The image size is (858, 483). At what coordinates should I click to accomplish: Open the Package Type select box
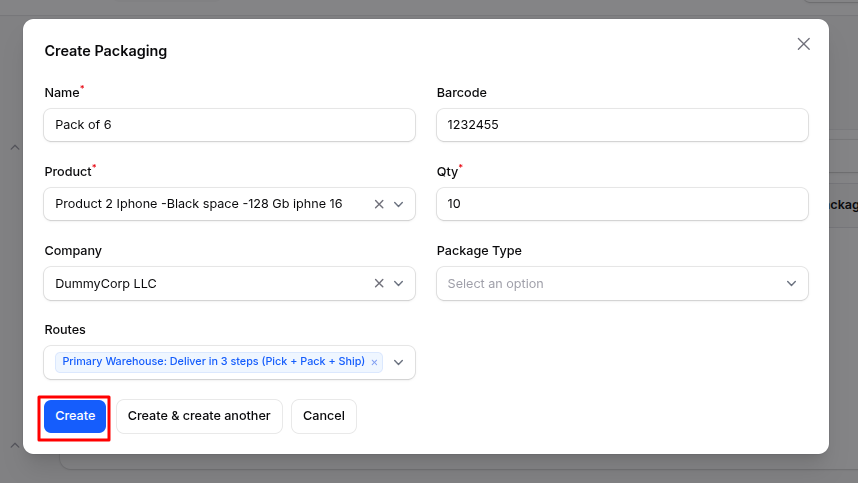tap(622, 283)
